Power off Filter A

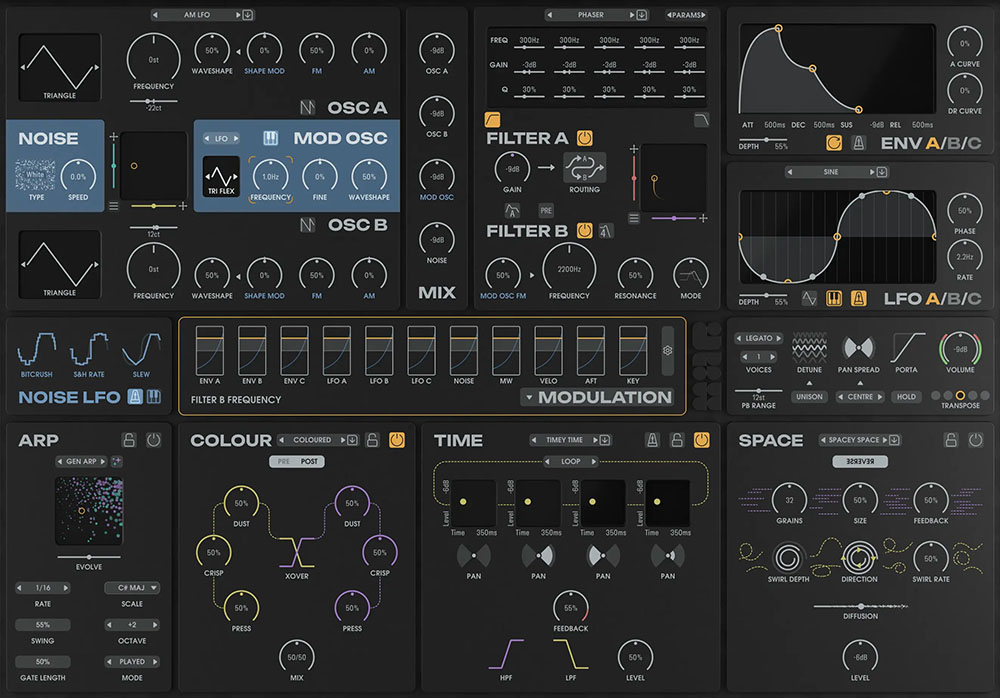click(585, 138)
